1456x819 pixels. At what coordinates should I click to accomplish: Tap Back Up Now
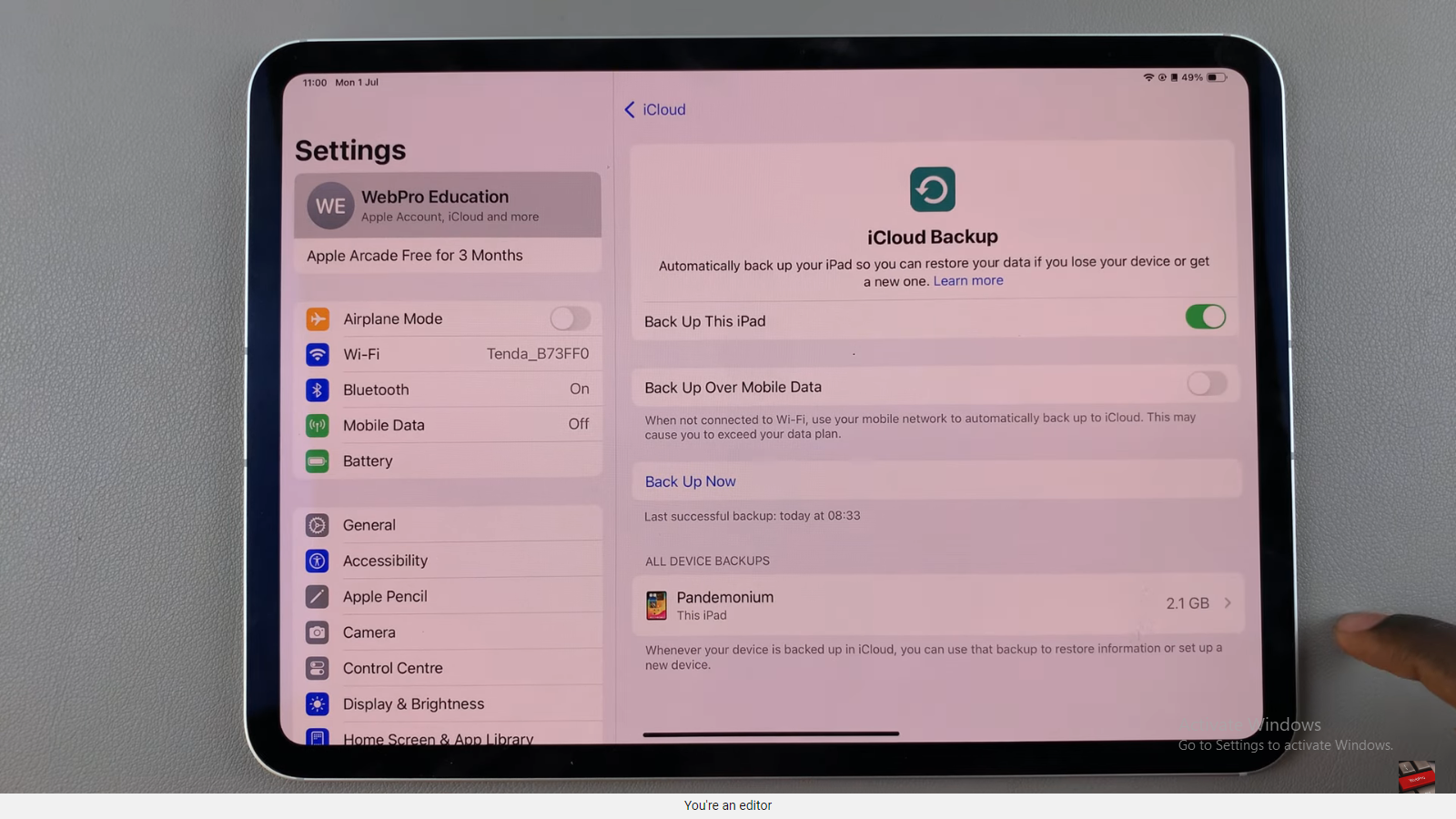tap(691, 481)
